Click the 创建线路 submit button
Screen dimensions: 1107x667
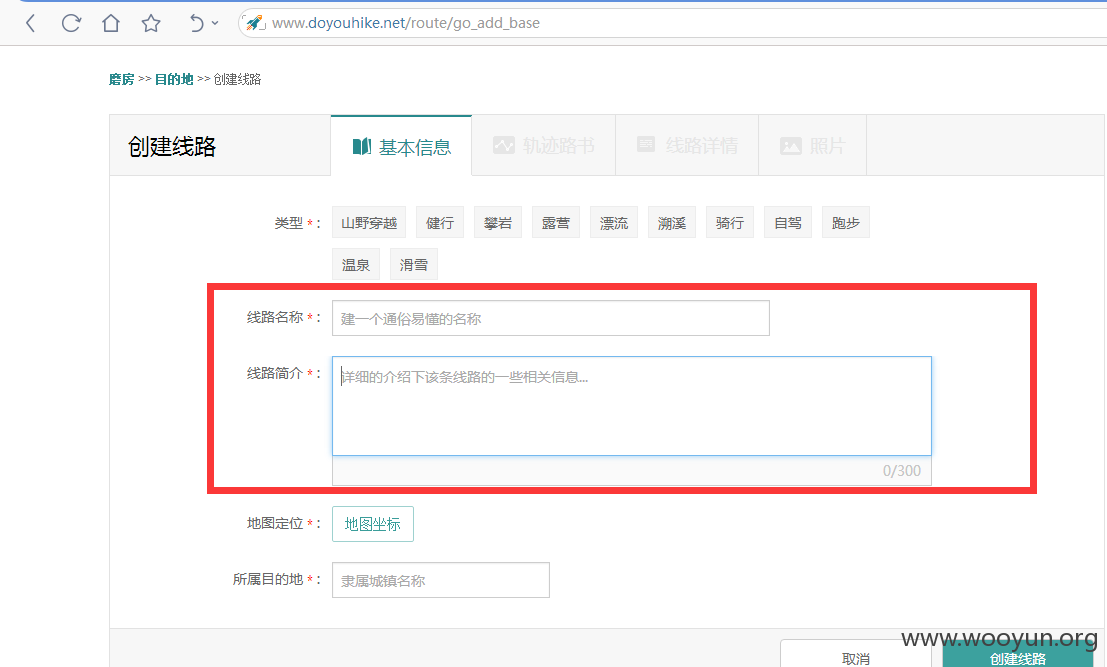[x=1017, y=656]
